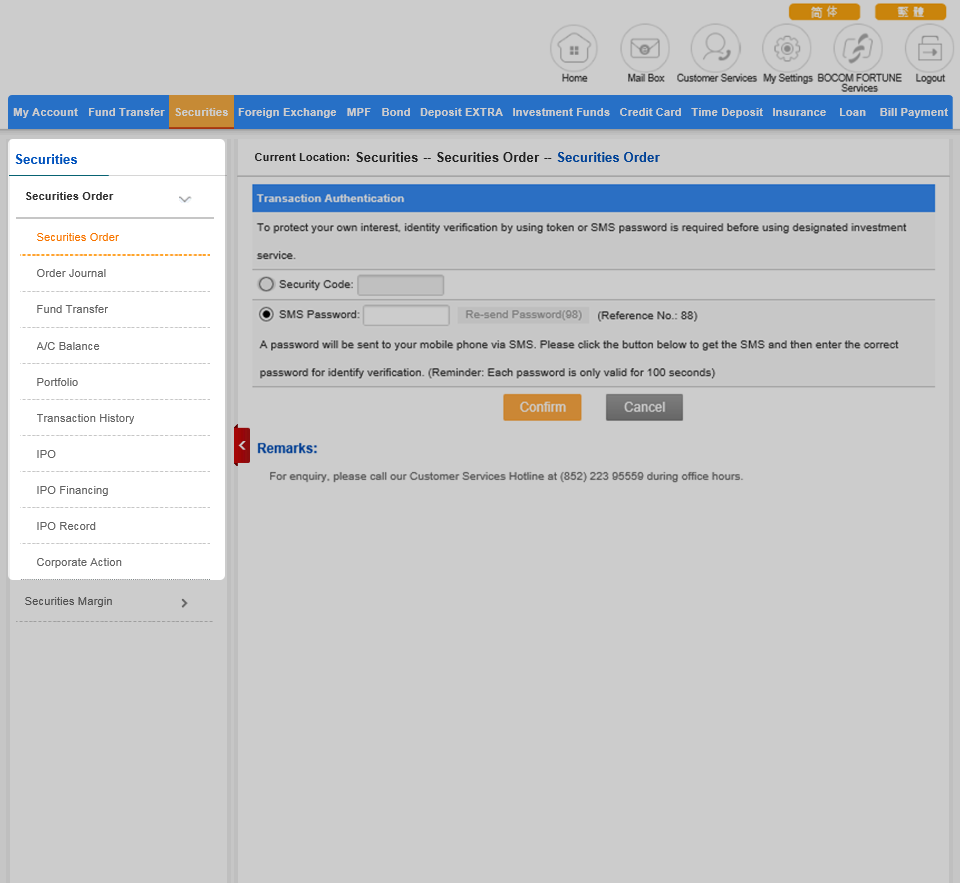Click the Home icon

pos(574,49)
